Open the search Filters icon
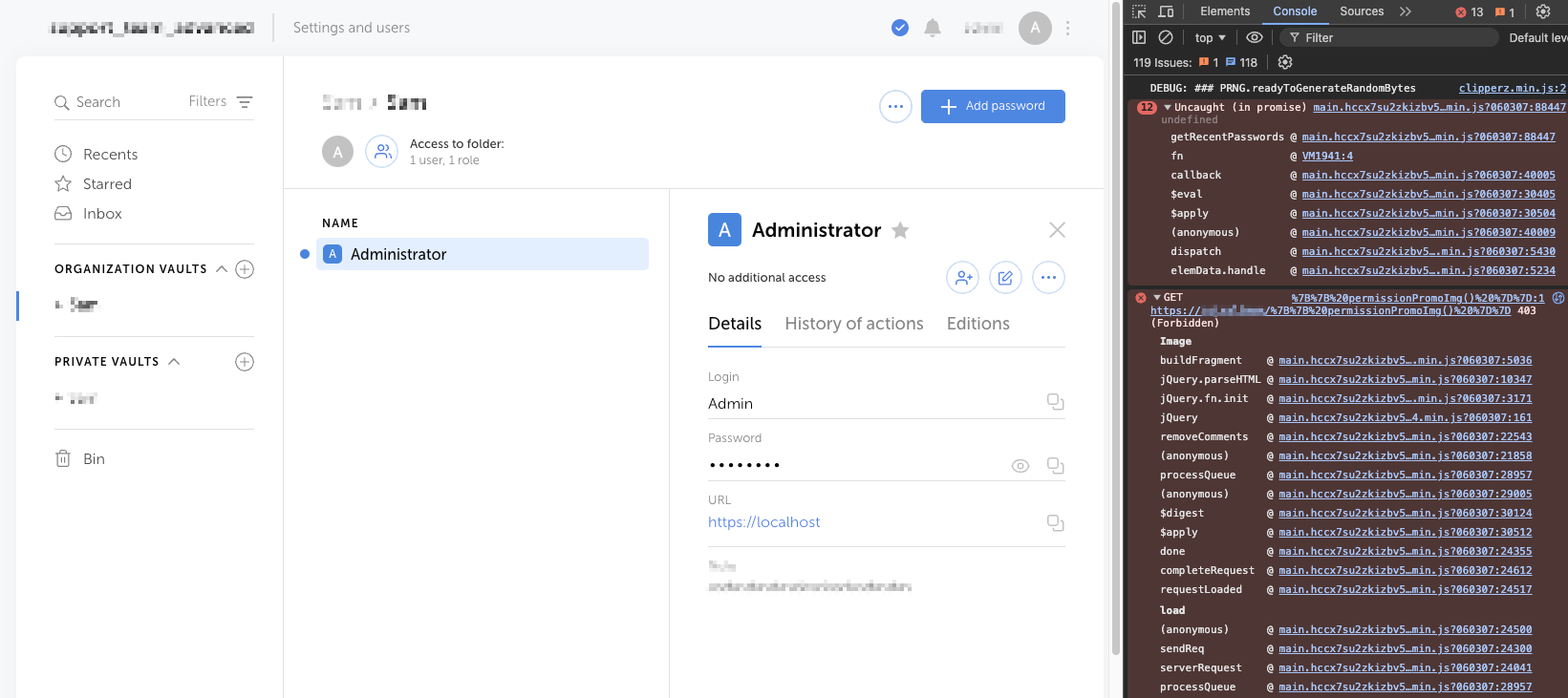Screen dimensions: 1568x698 tap(245, 102)
